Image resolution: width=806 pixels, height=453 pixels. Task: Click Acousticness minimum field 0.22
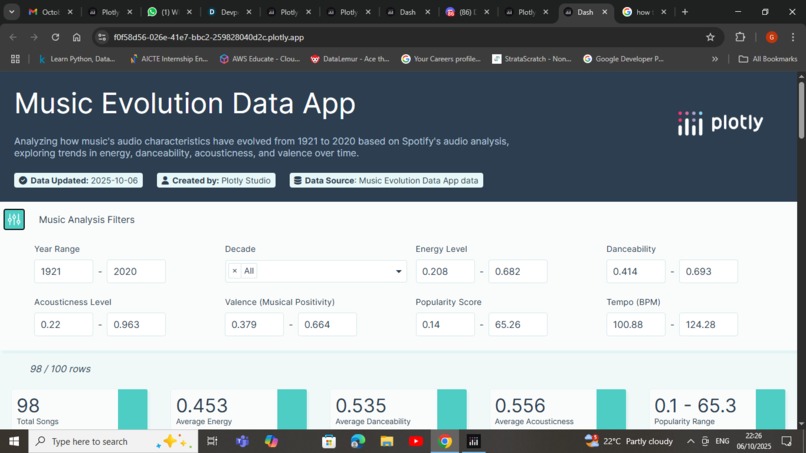pyautogui.click(x=64, y=324)
